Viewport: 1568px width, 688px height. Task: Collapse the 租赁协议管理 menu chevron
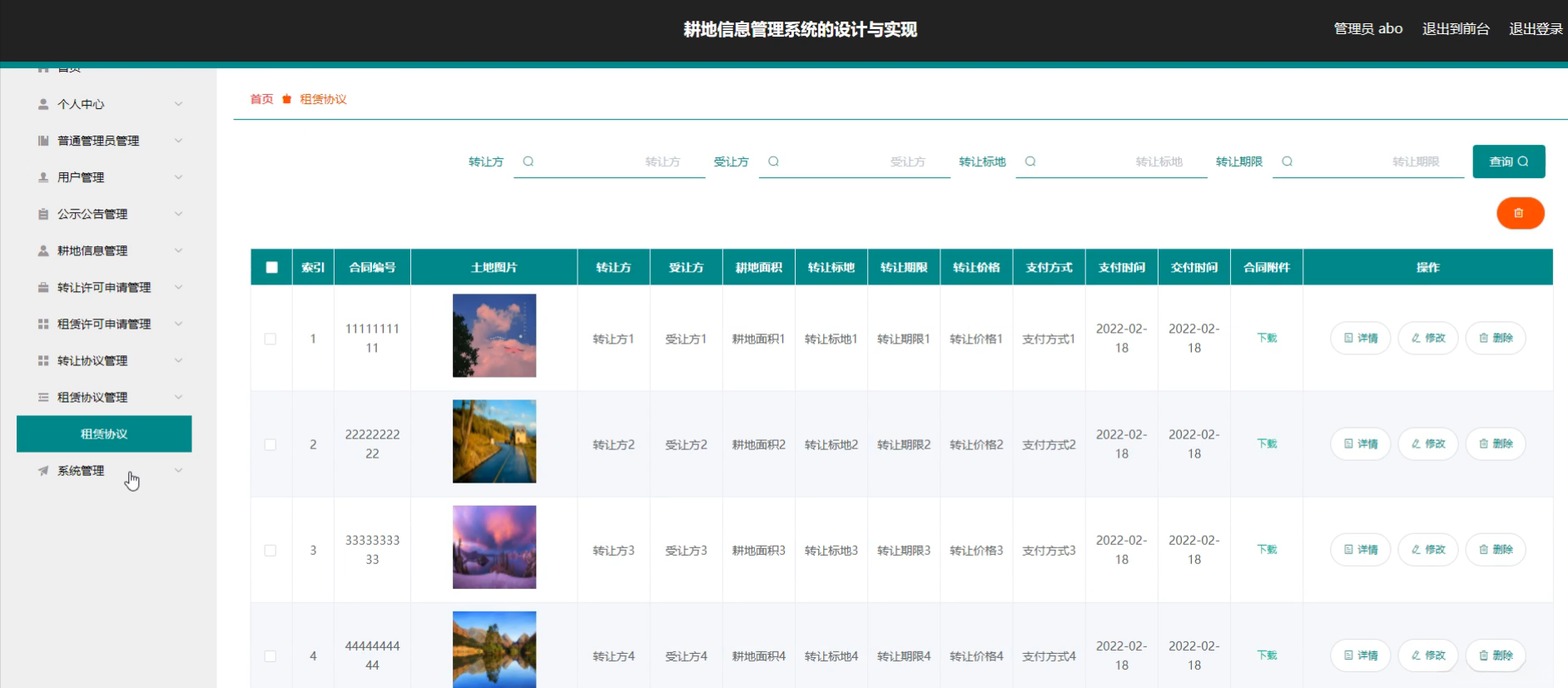[178, 397]
